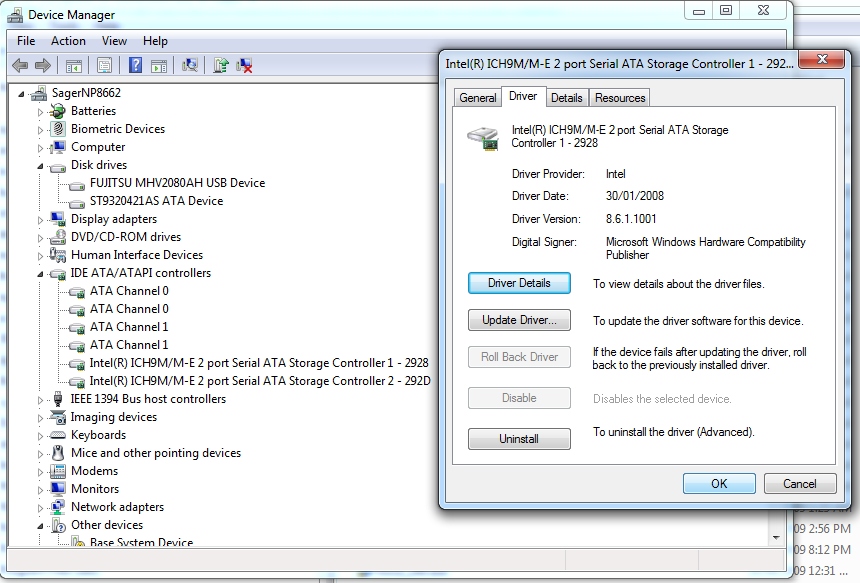The width and height of the screenshot is (860, 583).
Task: Click the SagerNP8662 computer root icon
Action: click(38, 93)
